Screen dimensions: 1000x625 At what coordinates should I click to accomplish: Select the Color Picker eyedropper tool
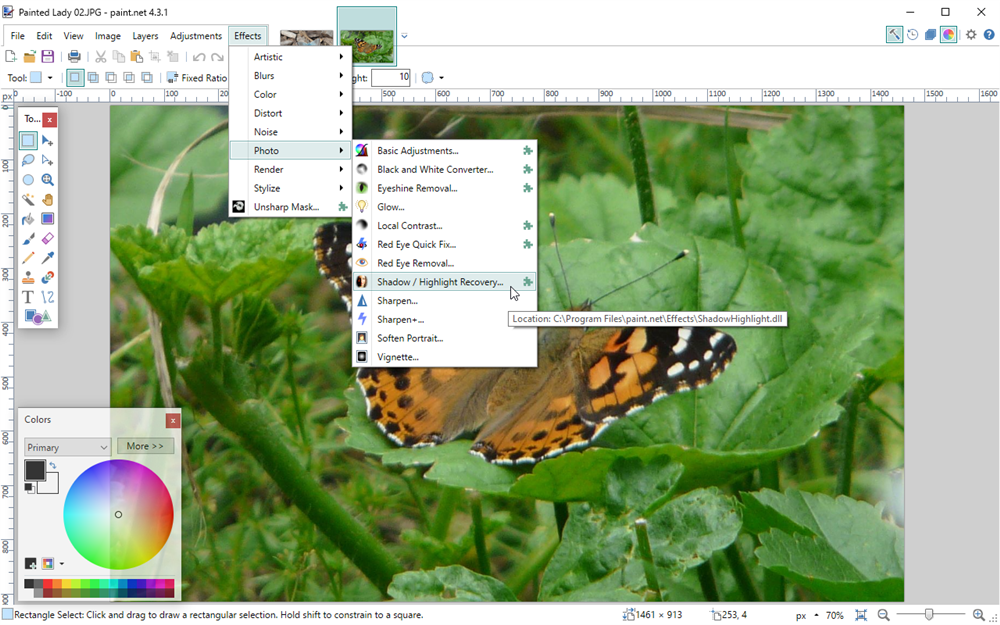[x=47, y=258]
